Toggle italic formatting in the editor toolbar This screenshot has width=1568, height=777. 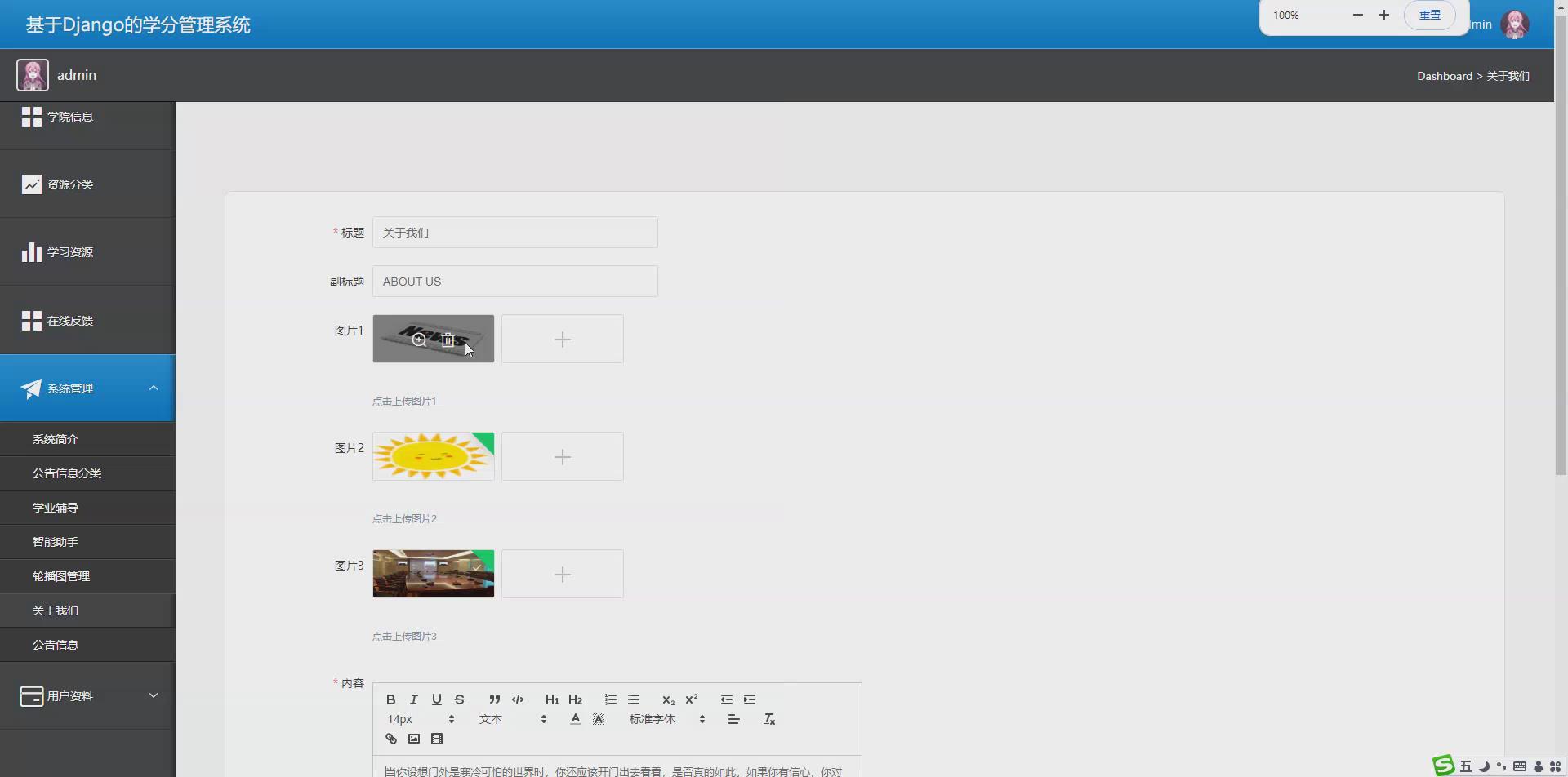[413, 699]
